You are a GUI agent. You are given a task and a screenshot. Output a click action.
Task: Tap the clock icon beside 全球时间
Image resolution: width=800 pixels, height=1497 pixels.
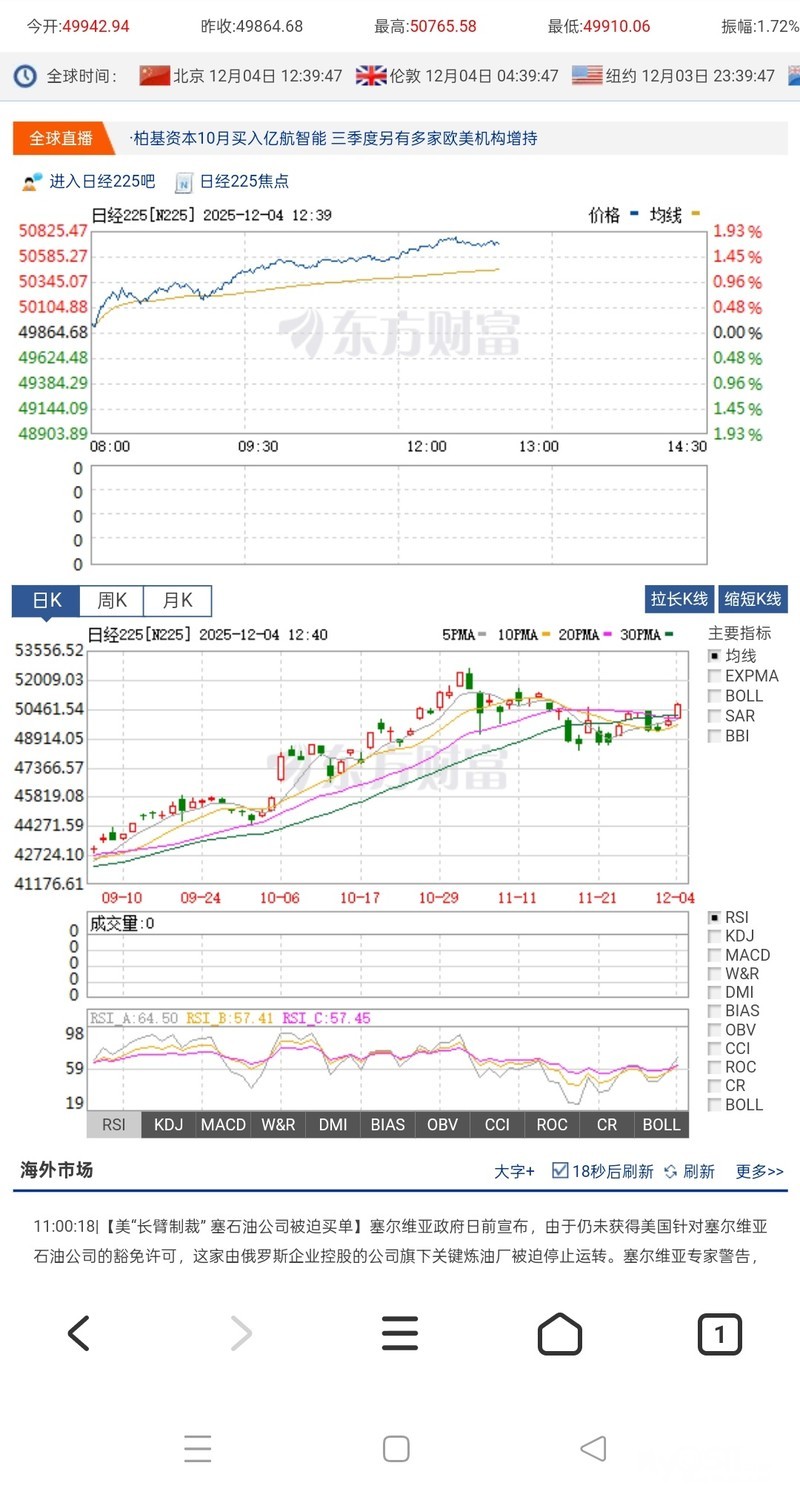(26, 76)
